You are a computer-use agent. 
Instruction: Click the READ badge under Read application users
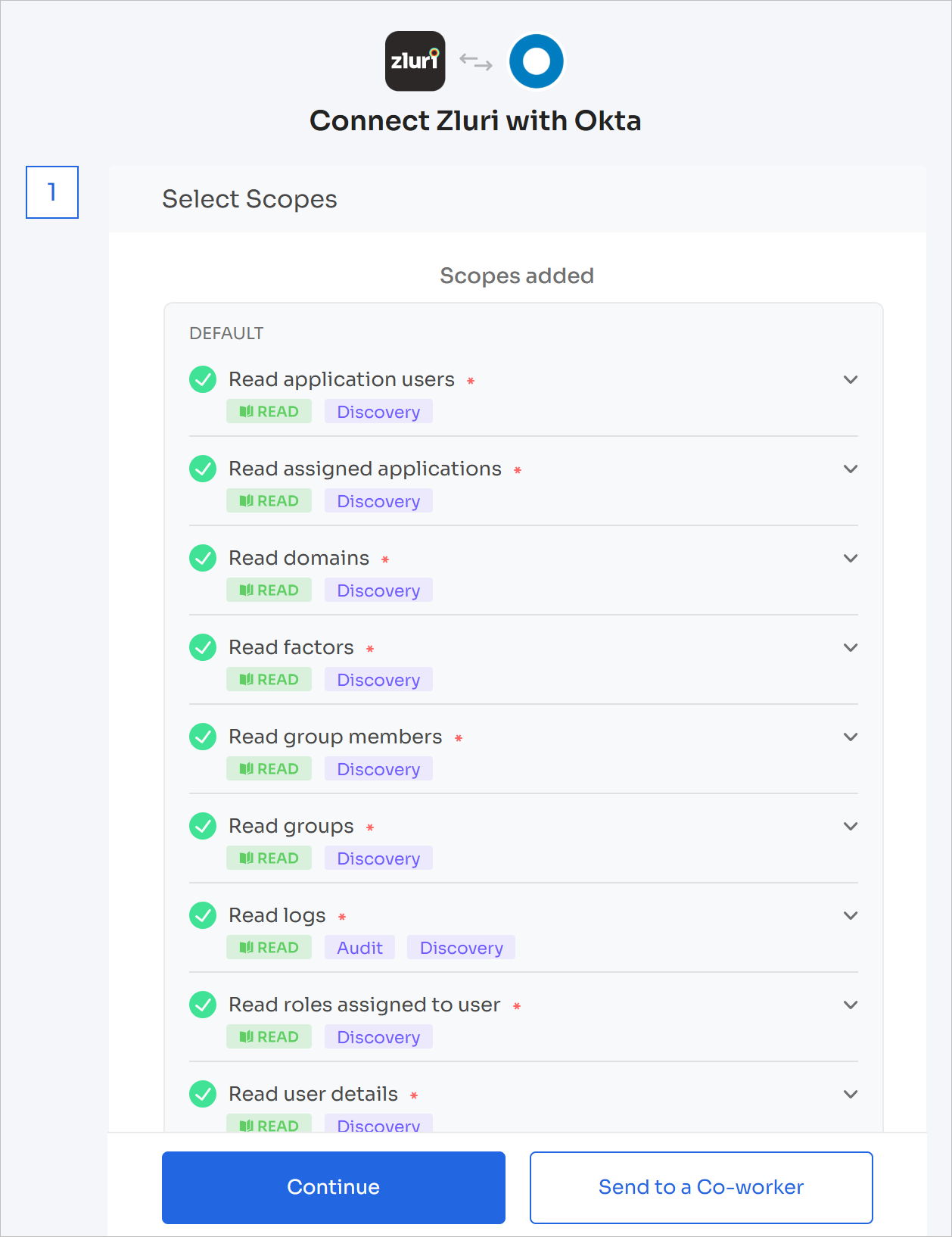click(269, 412)
